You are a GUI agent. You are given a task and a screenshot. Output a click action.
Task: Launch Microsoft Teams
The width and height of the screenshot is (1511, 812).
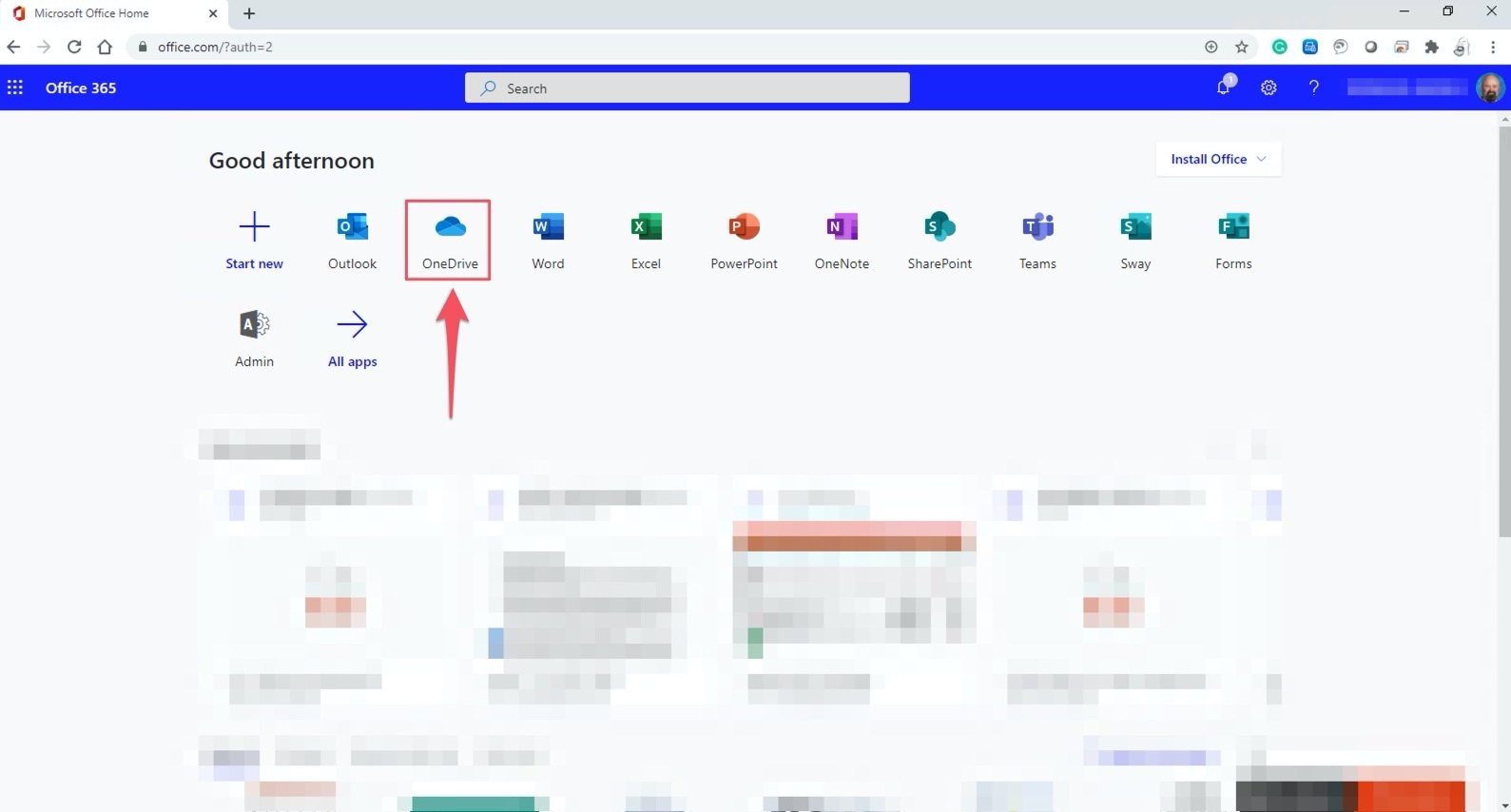(1037, 240)
